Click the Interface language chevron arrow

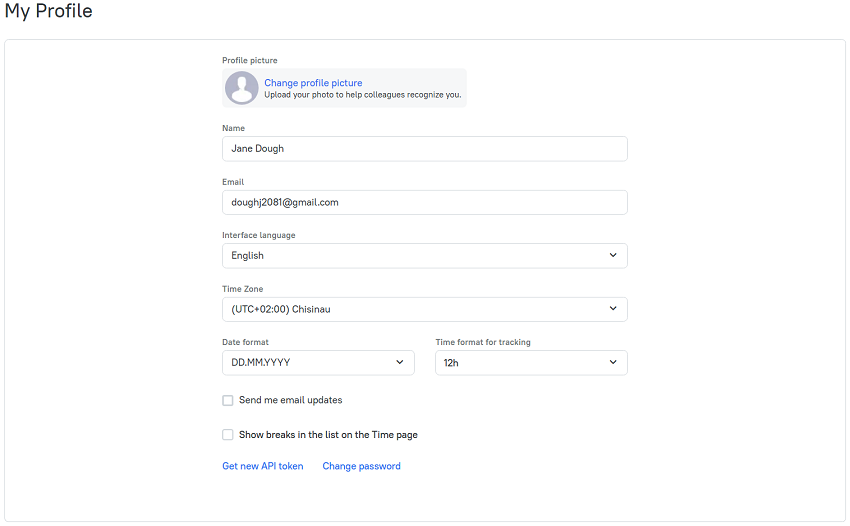click(613, 255)
